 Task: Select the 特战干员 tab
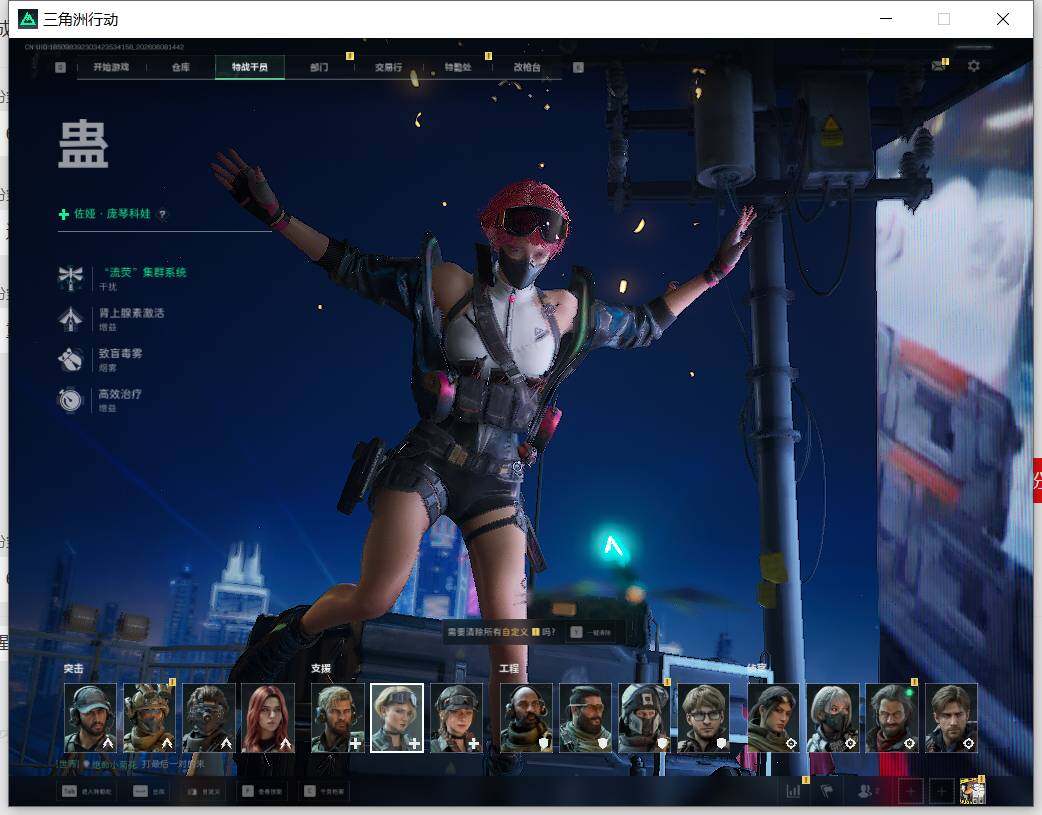pyautogui.click(x=250, y=67)
